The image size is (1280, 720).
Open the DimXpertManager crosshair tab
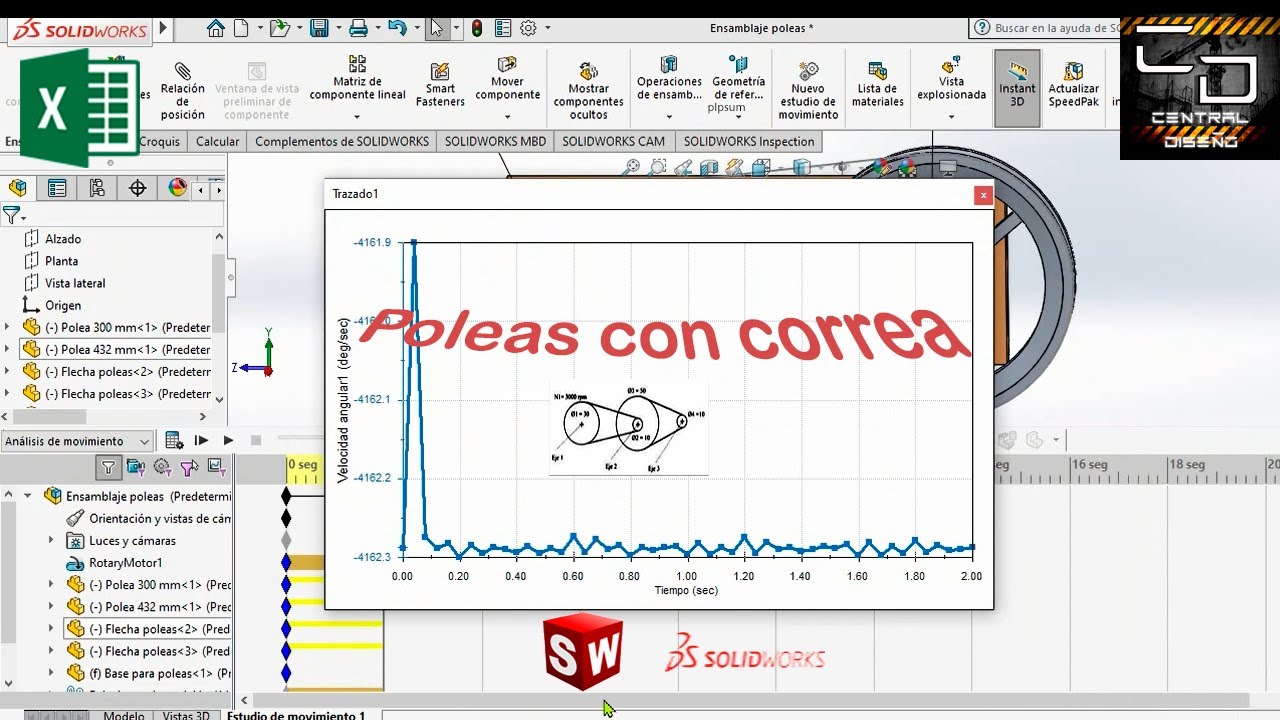(x=138, y=188)
